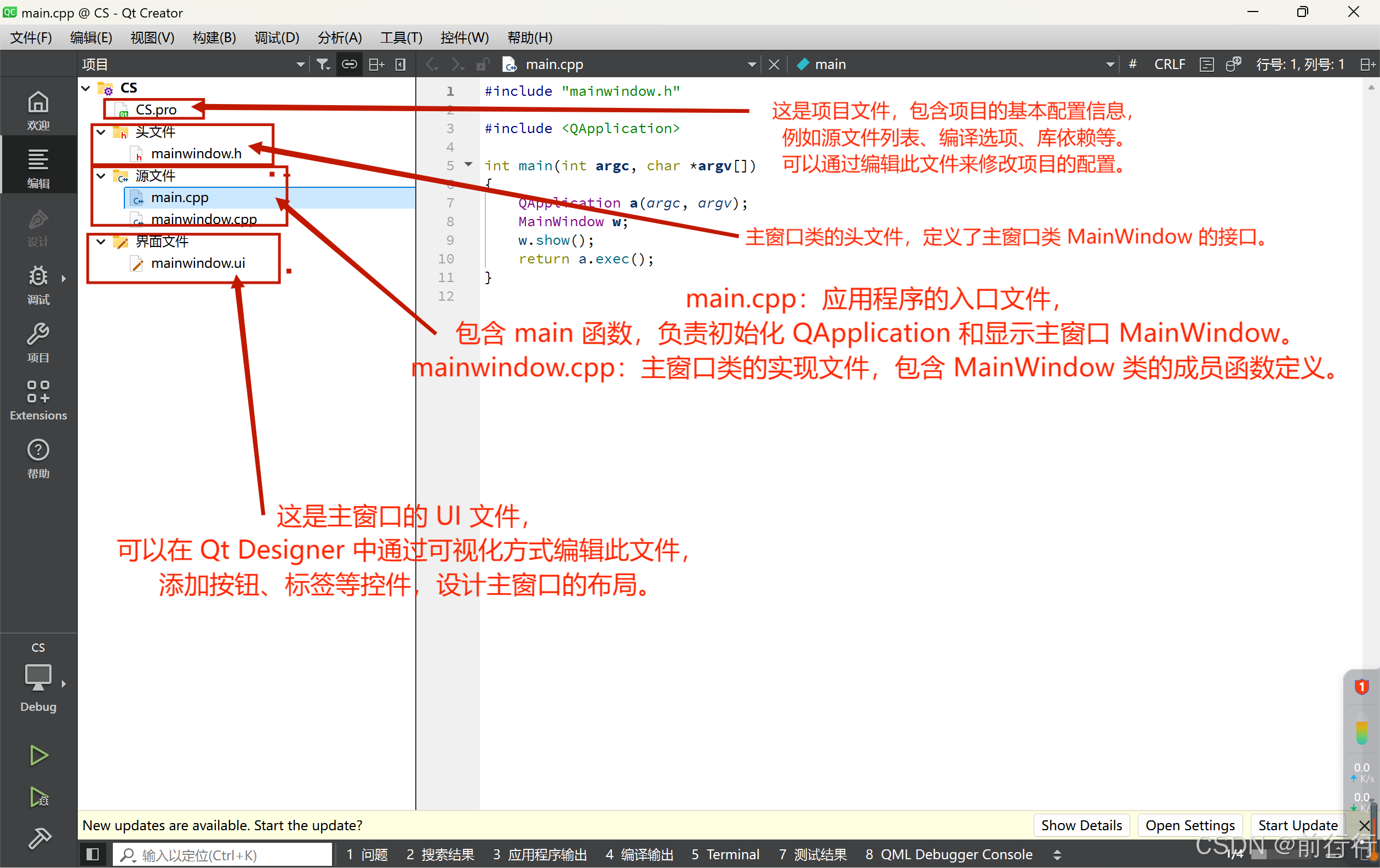This screenshot has width=1380, height=868.
Task: Toggle the left sidebar visibility button
Action: pyautogui.click(x=91, y=854)
